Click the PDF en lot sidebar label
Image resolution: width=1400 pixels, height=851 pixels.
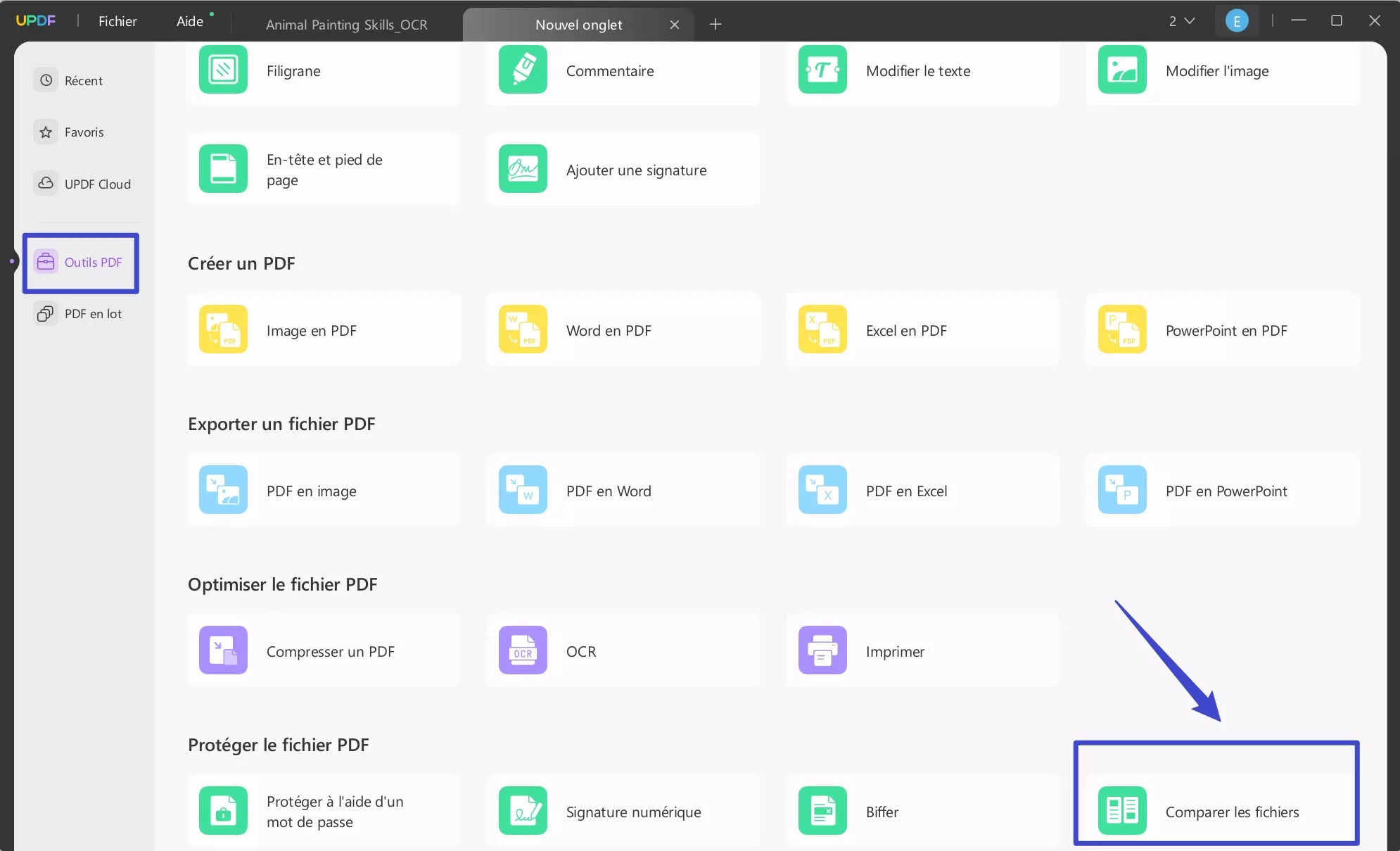pos(93,314)
